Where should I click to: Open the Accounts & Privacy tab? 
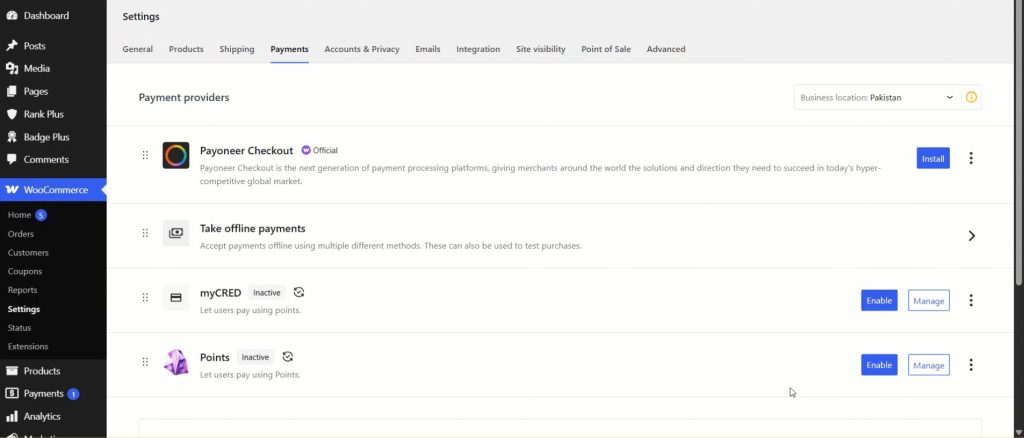coord(362,49)
